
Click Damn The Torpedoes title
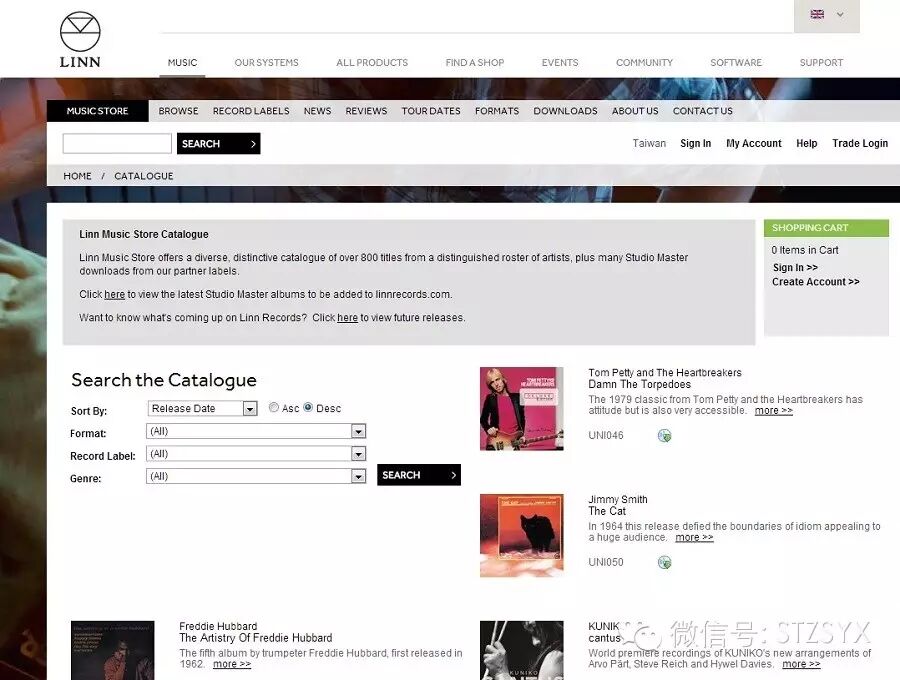click(639, 384)
